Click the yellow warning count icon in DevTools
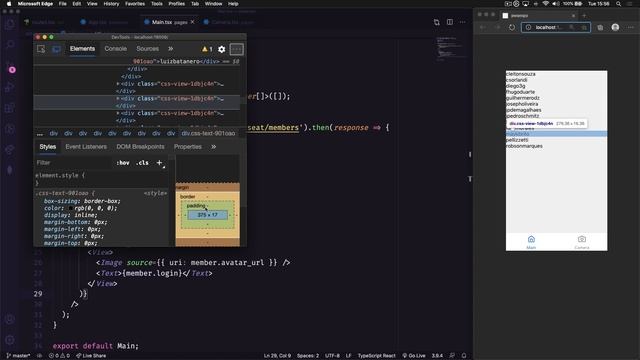This screenshot has height=360, width=640. pos(207,49)
